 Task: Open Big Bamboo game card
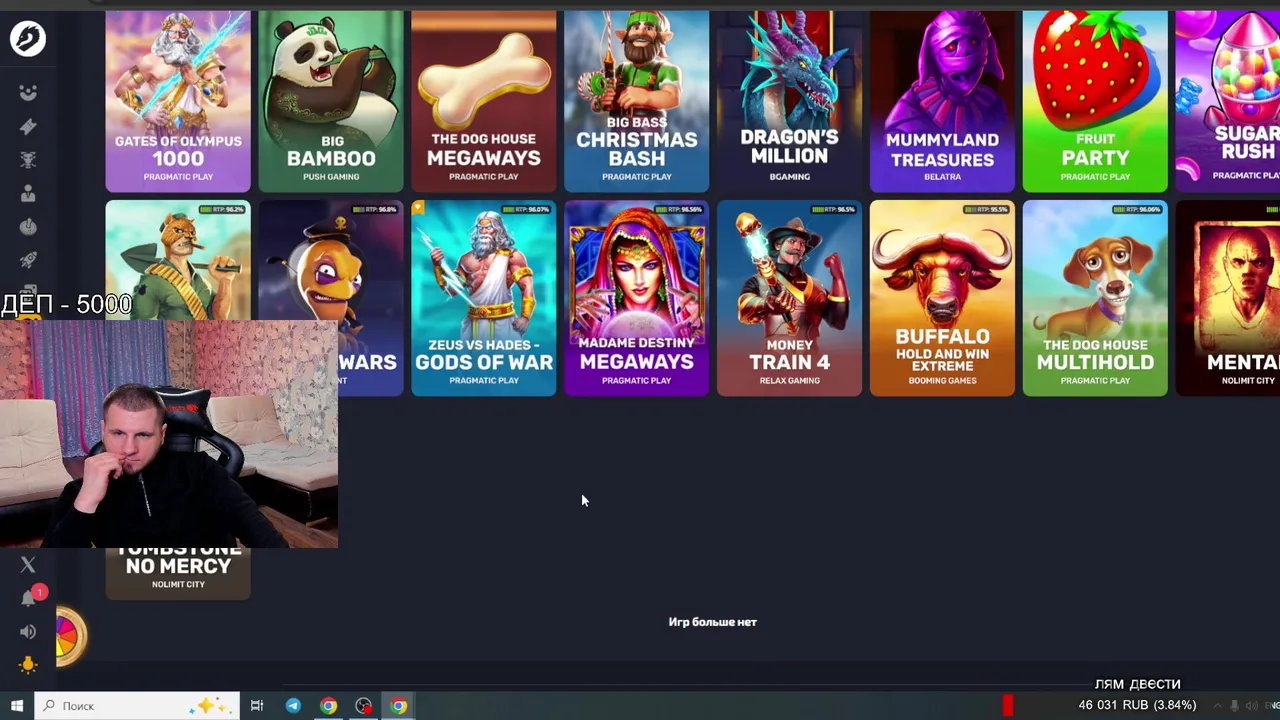[331, 101]
